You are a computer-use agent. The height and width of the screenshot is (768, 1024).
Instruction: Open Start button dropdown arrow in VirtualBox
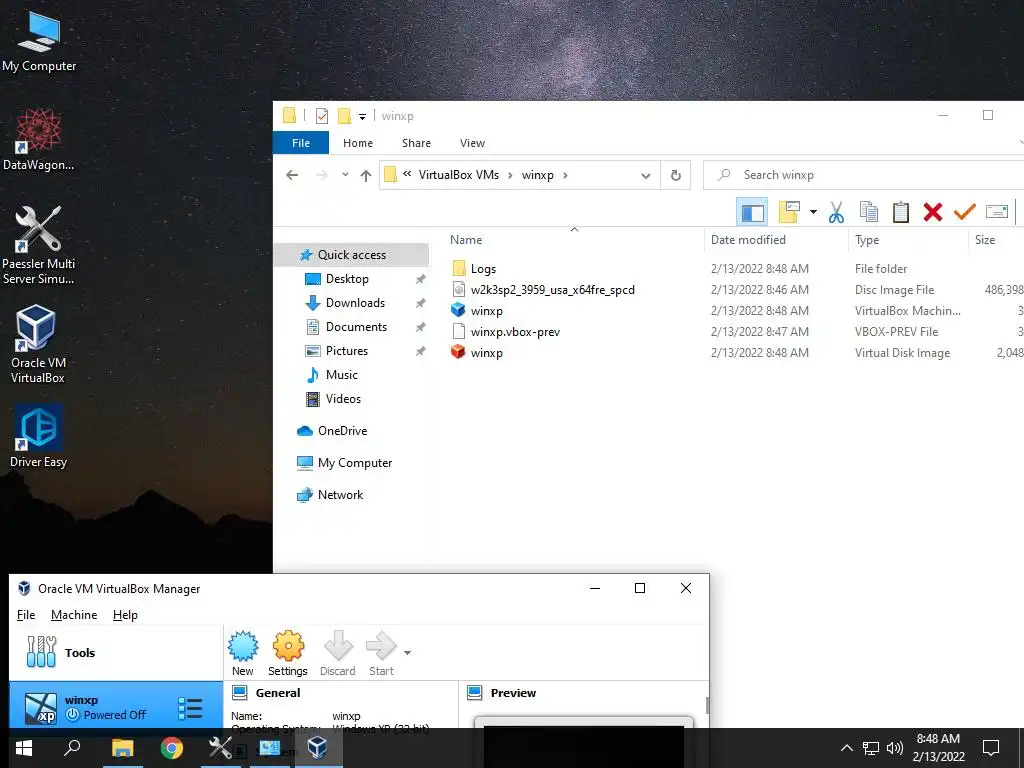click(x=408, y=652)
